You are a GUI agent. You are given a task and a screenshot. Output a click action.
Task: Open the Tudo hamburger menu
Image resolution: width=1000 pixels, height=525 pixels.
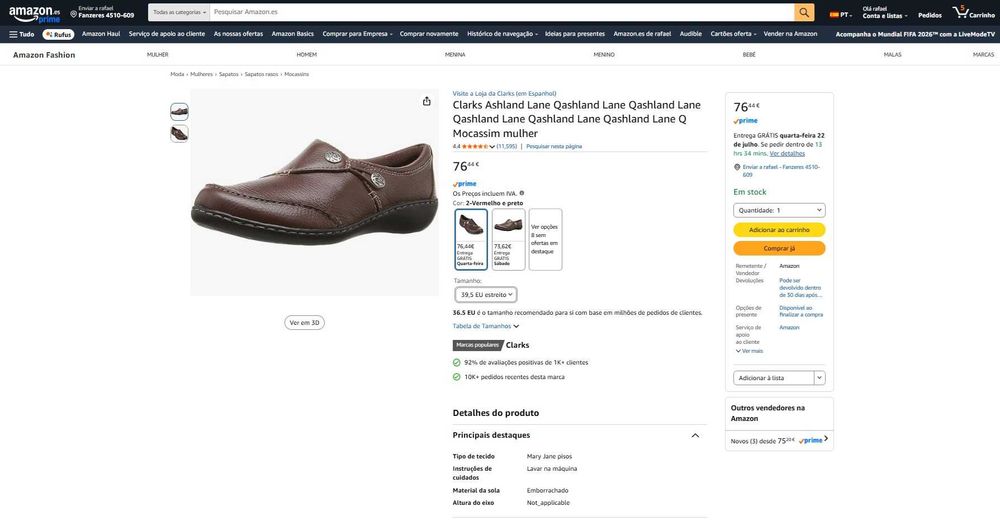pyautogui.click(x=22, y=34)
